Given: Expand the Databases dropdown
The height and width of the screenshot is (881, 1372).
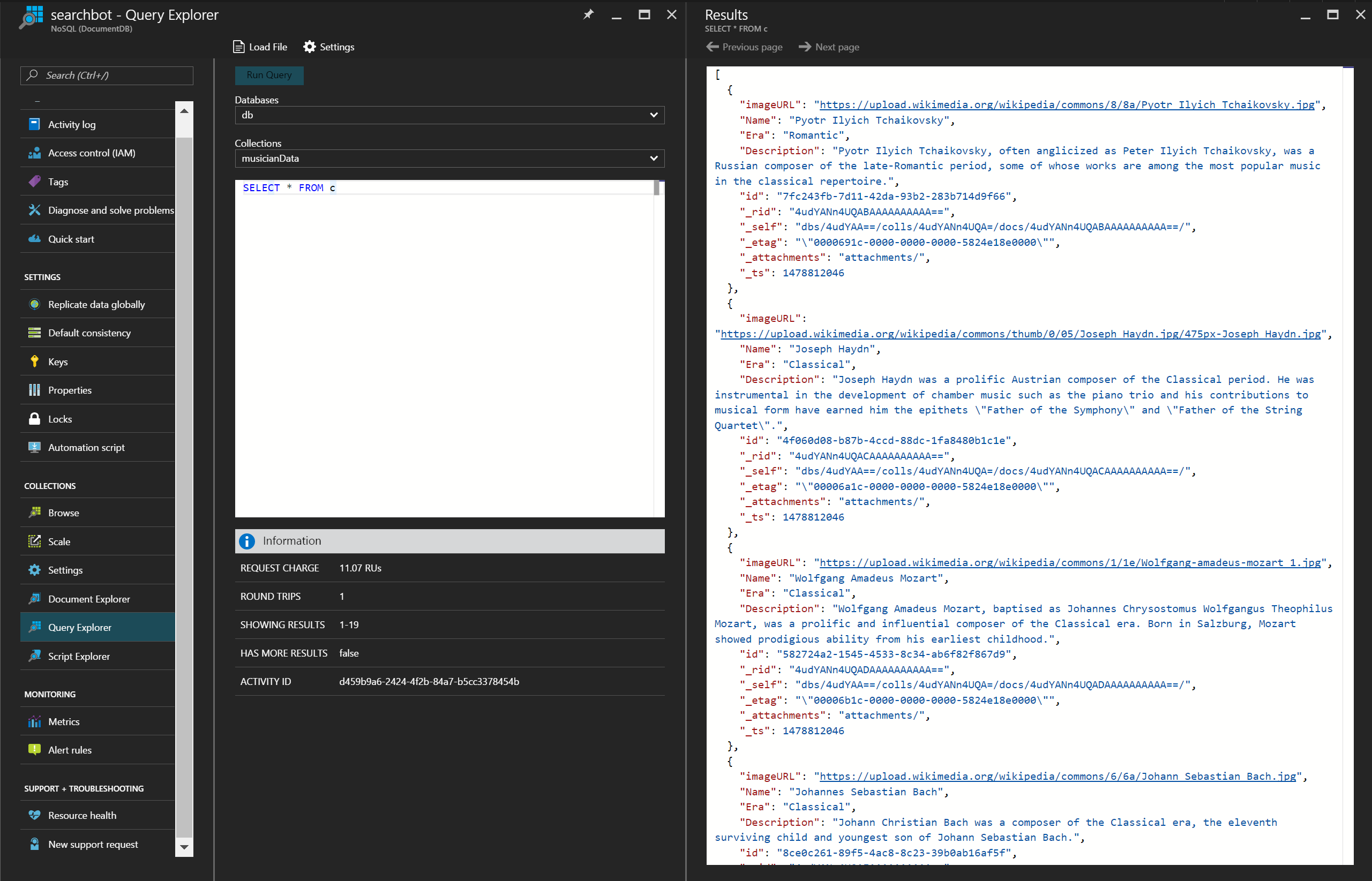Looking at the screenshot, I should pos(654,115).
